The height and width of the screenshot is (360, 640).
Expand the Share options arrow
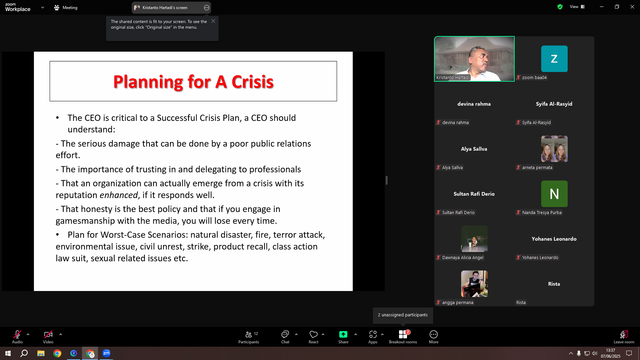[355, 334]
